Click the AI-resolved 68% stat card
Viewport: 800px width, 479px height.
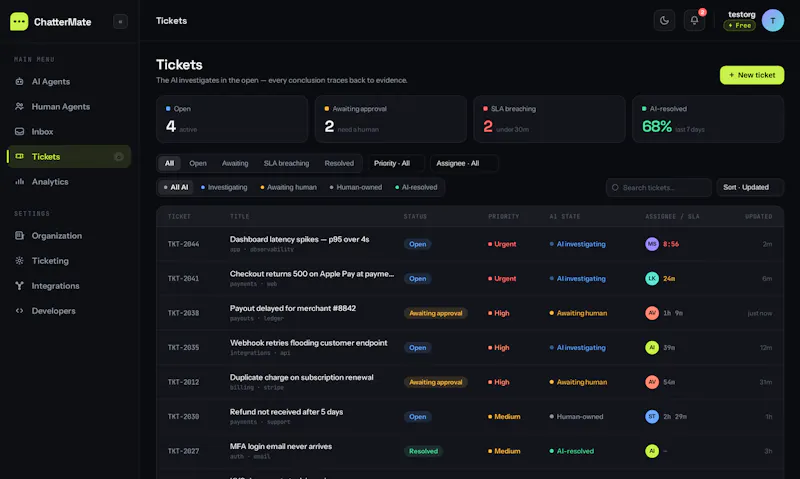tap(708, 119)
